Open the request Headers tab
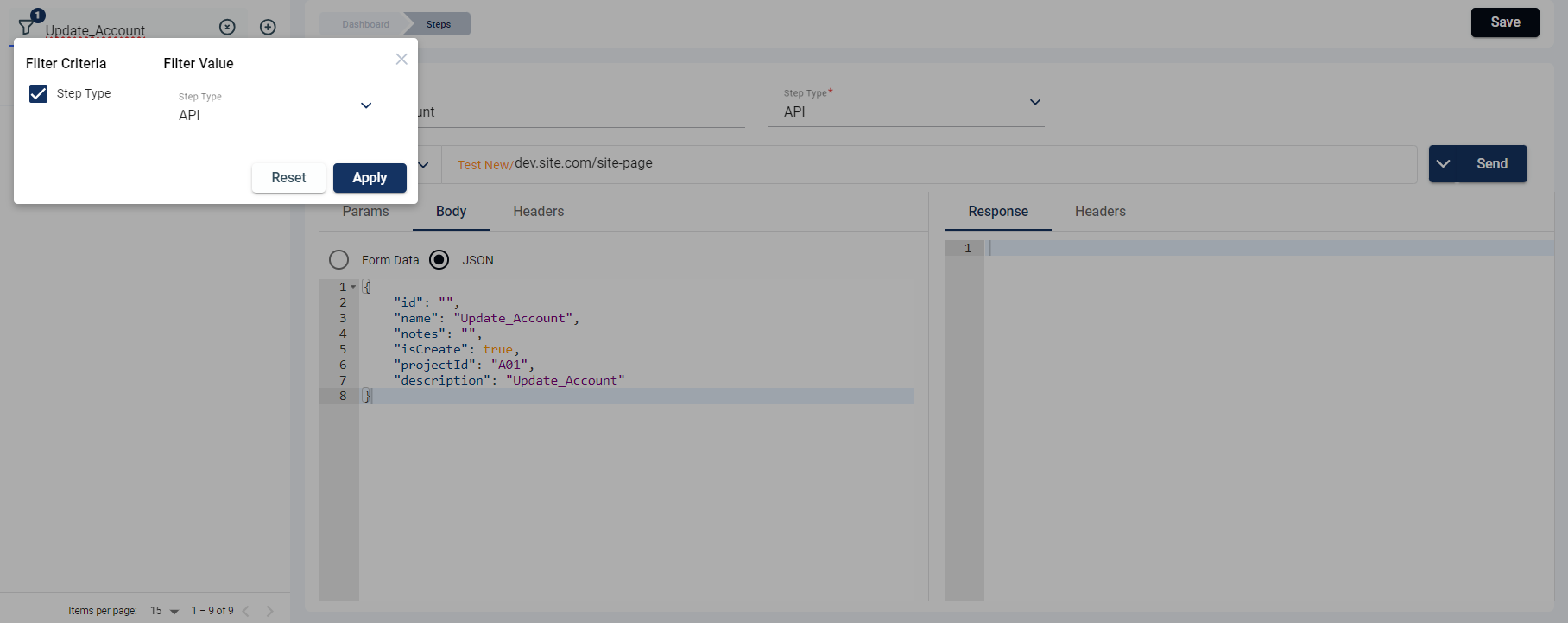 point(538,212)
